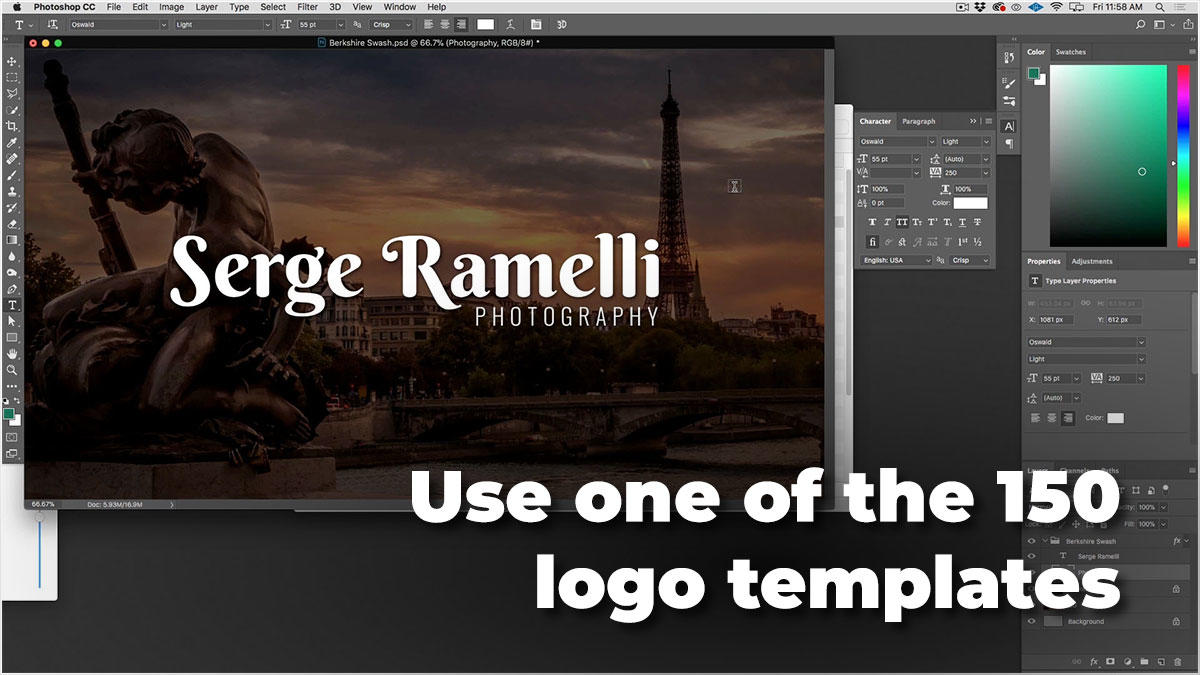
Task: Toggle text orientation in options bar
Action: 51,24
